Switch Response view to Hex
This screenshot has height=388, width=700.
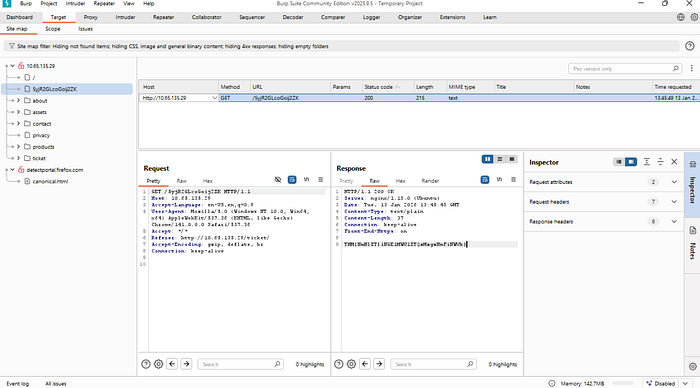pyautogui.click(x=400, y=181)
